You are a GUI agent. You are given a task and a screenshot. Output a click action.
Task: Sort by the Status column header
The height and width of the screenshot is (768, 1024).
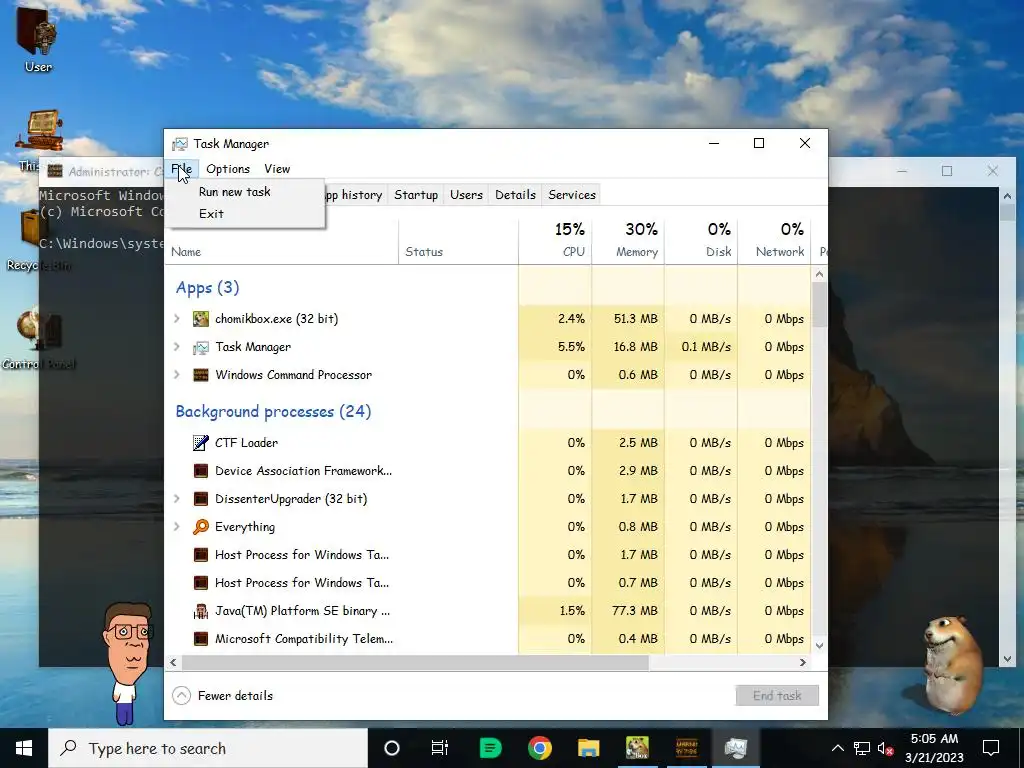pos(458,242)
